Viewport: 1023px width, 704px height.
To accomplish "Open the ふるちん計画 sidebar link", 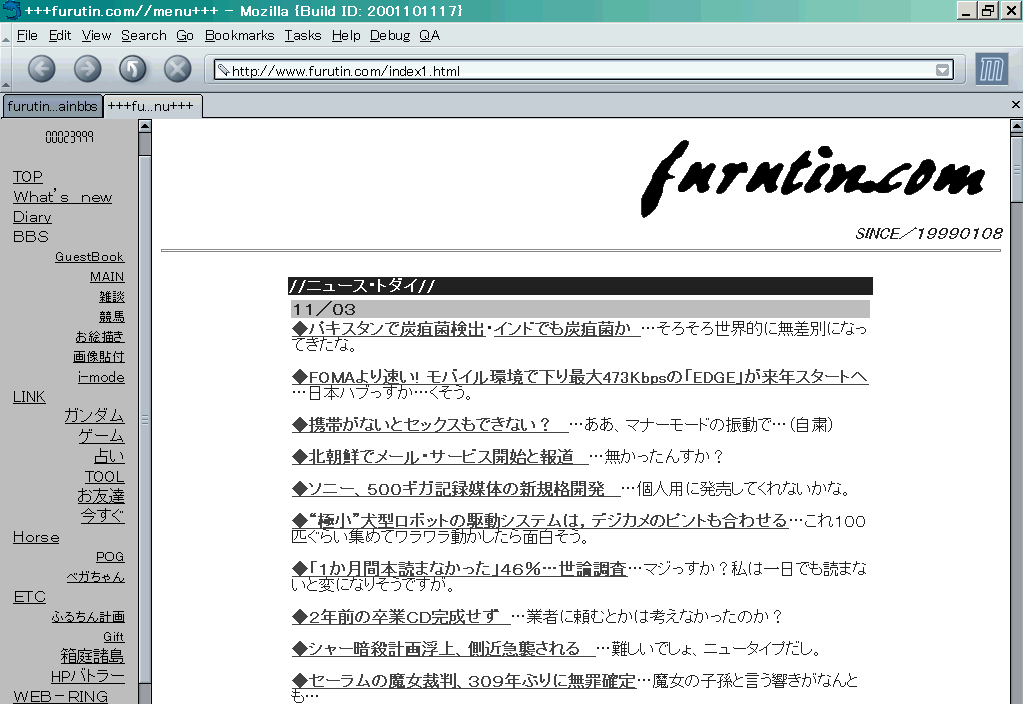I will pyautogui.click(x=88, y=617).
